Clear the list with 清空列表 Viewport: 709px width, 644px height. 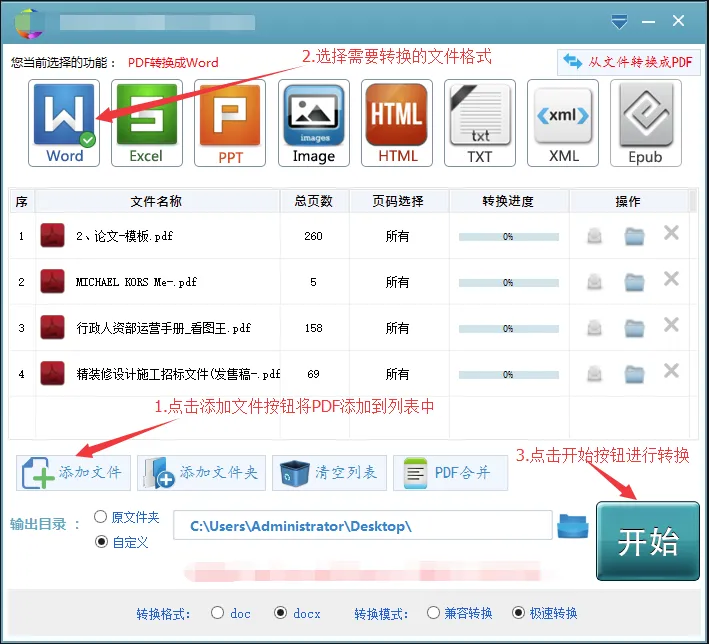(x=329, y=473)
